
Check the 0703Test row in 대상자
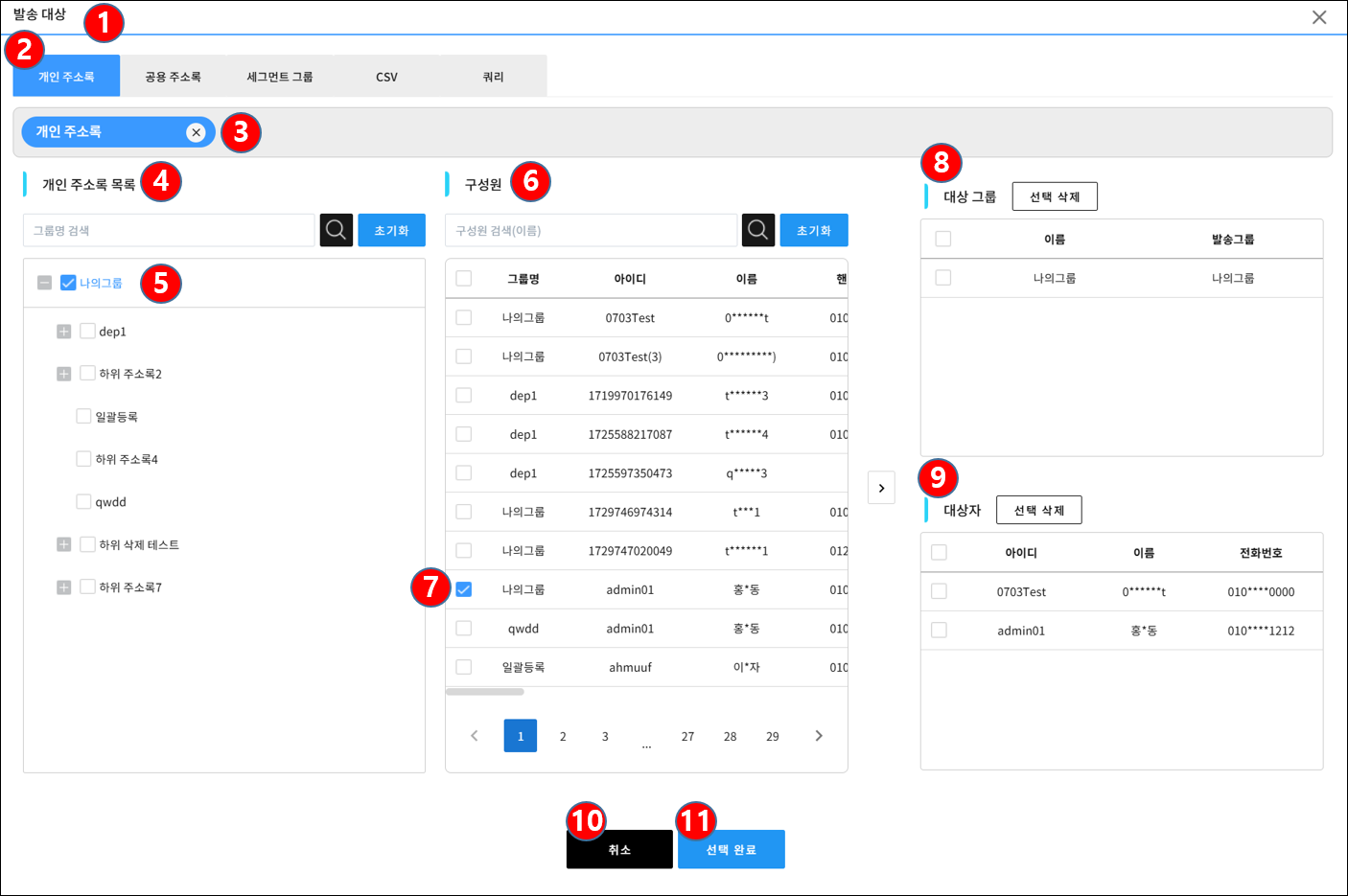click(940, 591)
